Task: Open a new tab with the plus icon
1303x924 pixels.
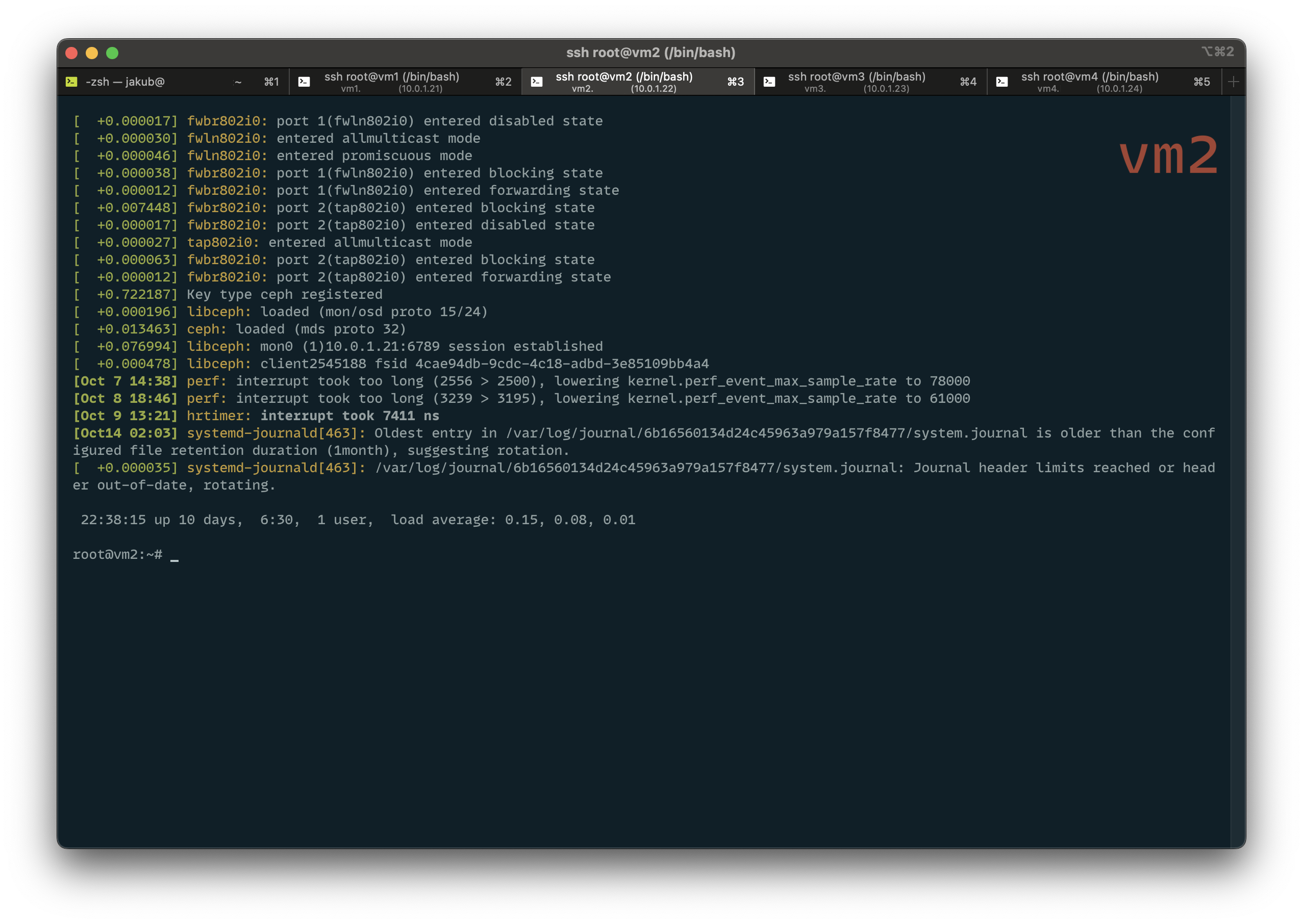Action: (x=1233, y=82)
